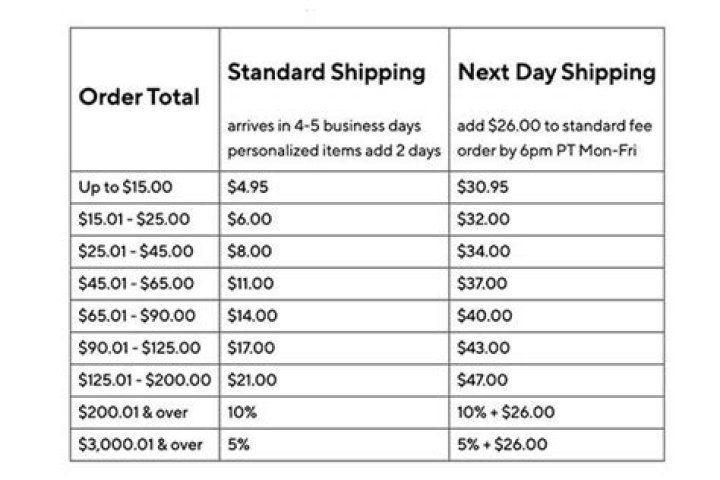The height and width of the screenshot is (480, 720).
Task: Click the Standard Shipping header
Action: tap(326, 72)
